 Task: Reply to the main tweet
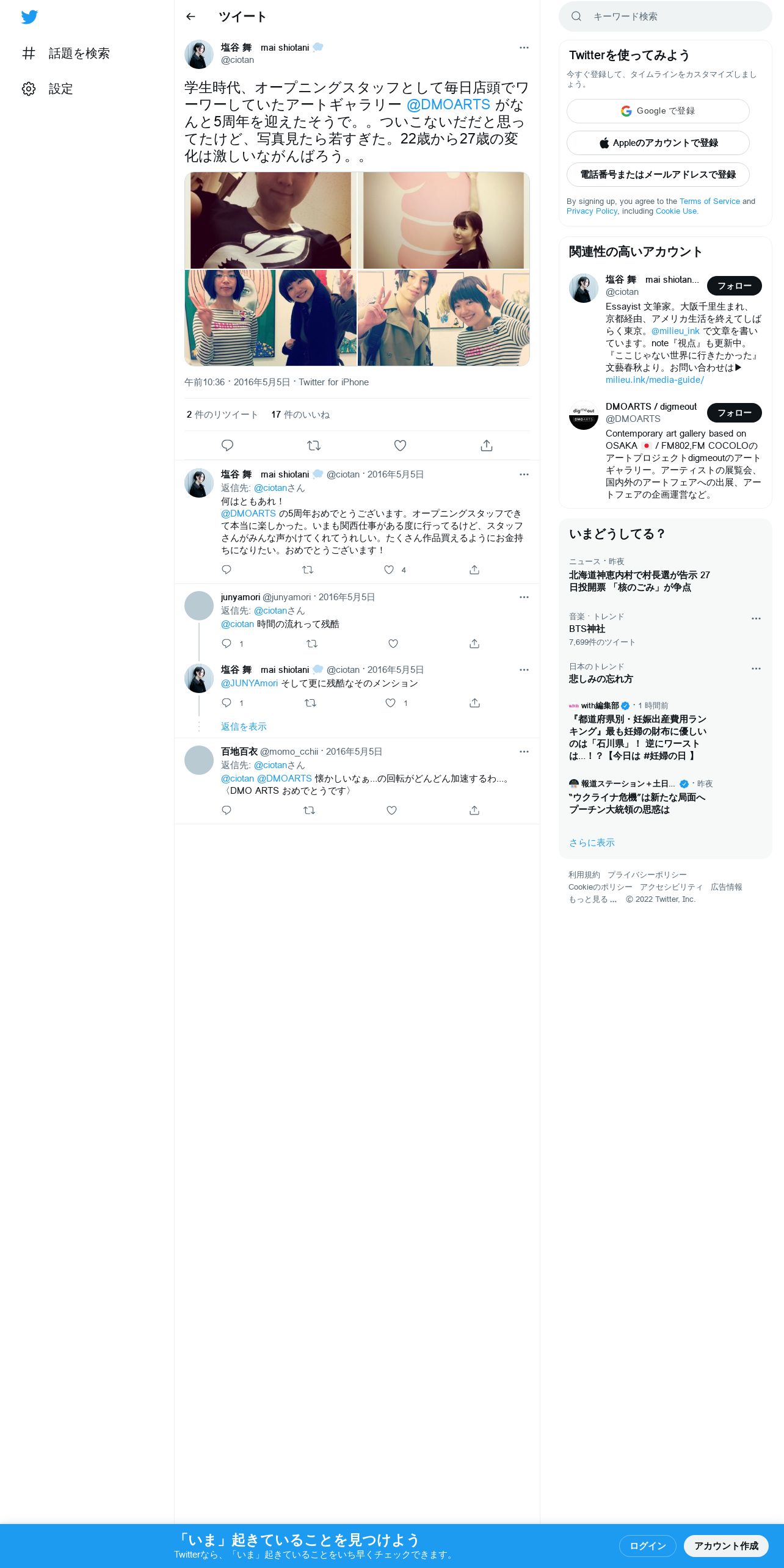pos(227,446)
